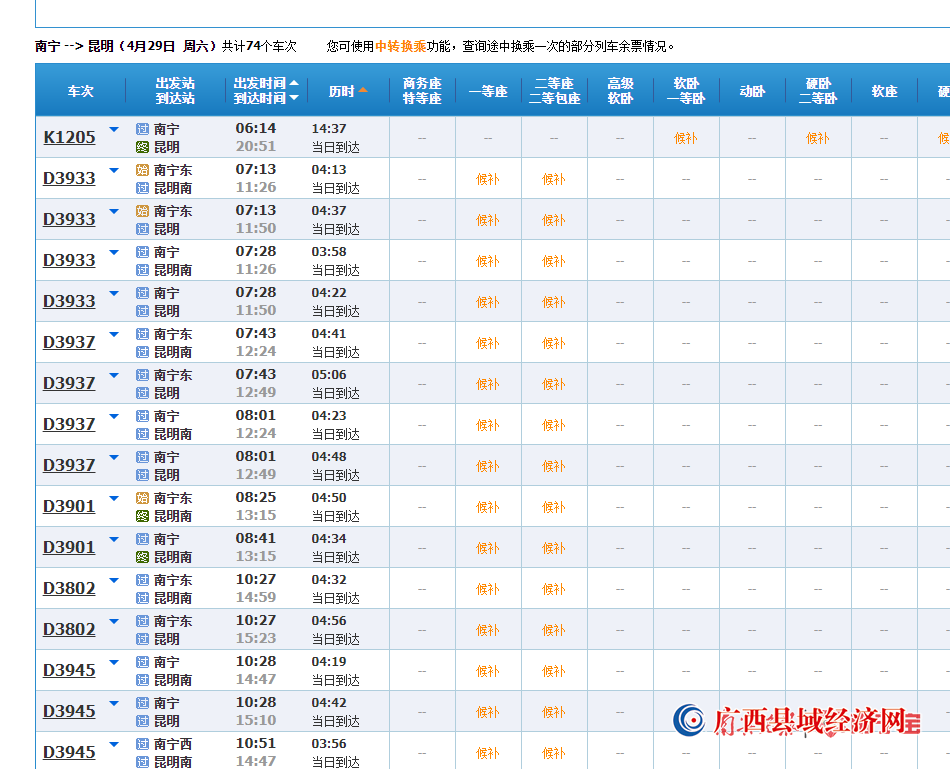Click 始 icon beside 南宁东 in 08:25 D3901 row
Screen dimensions: 950x769
pos(142,498)
